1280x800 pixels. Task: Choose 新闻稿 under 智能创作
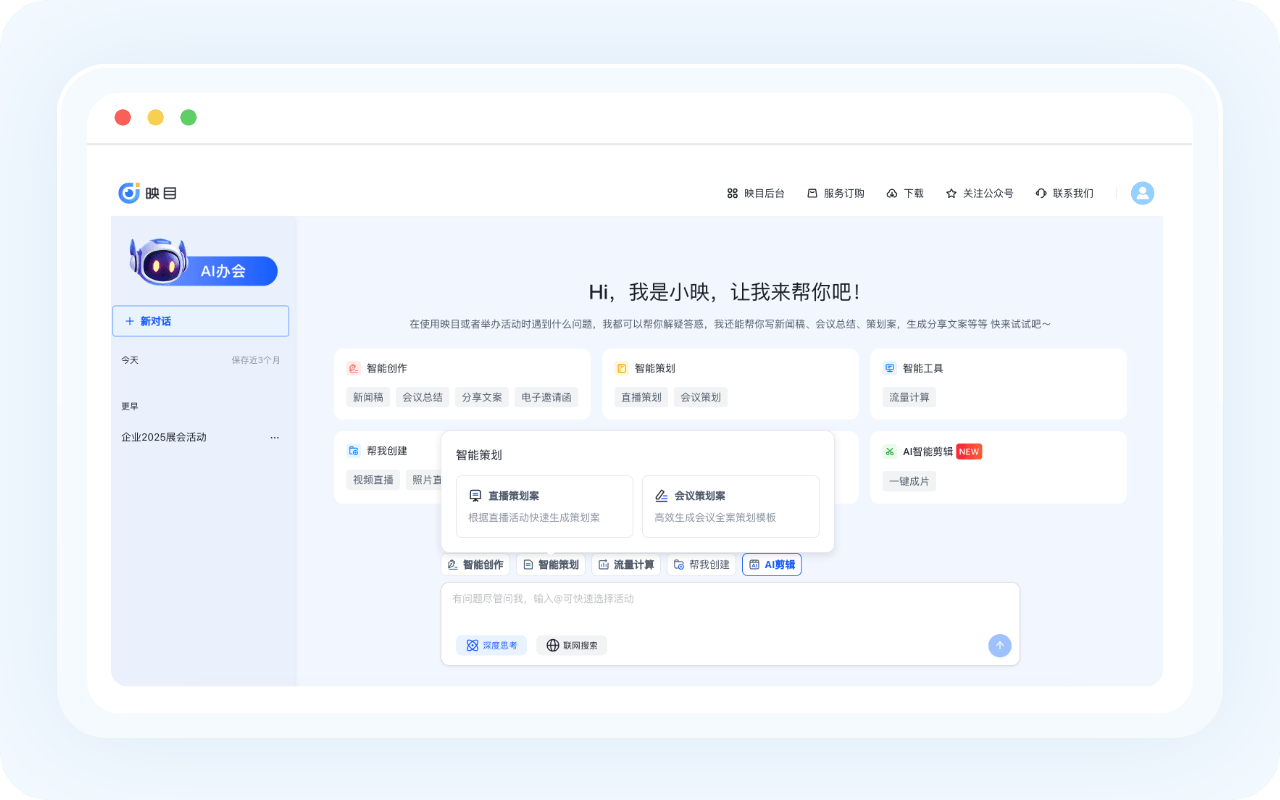pos(367,397)
